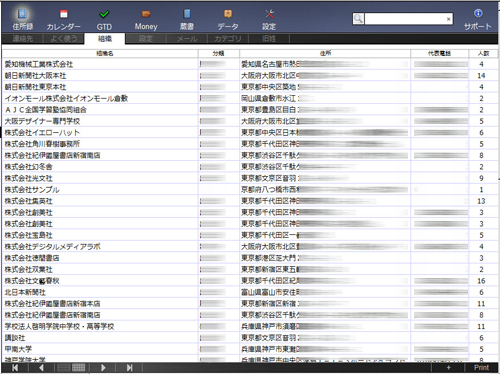Jump to the first record

(15, 367)
